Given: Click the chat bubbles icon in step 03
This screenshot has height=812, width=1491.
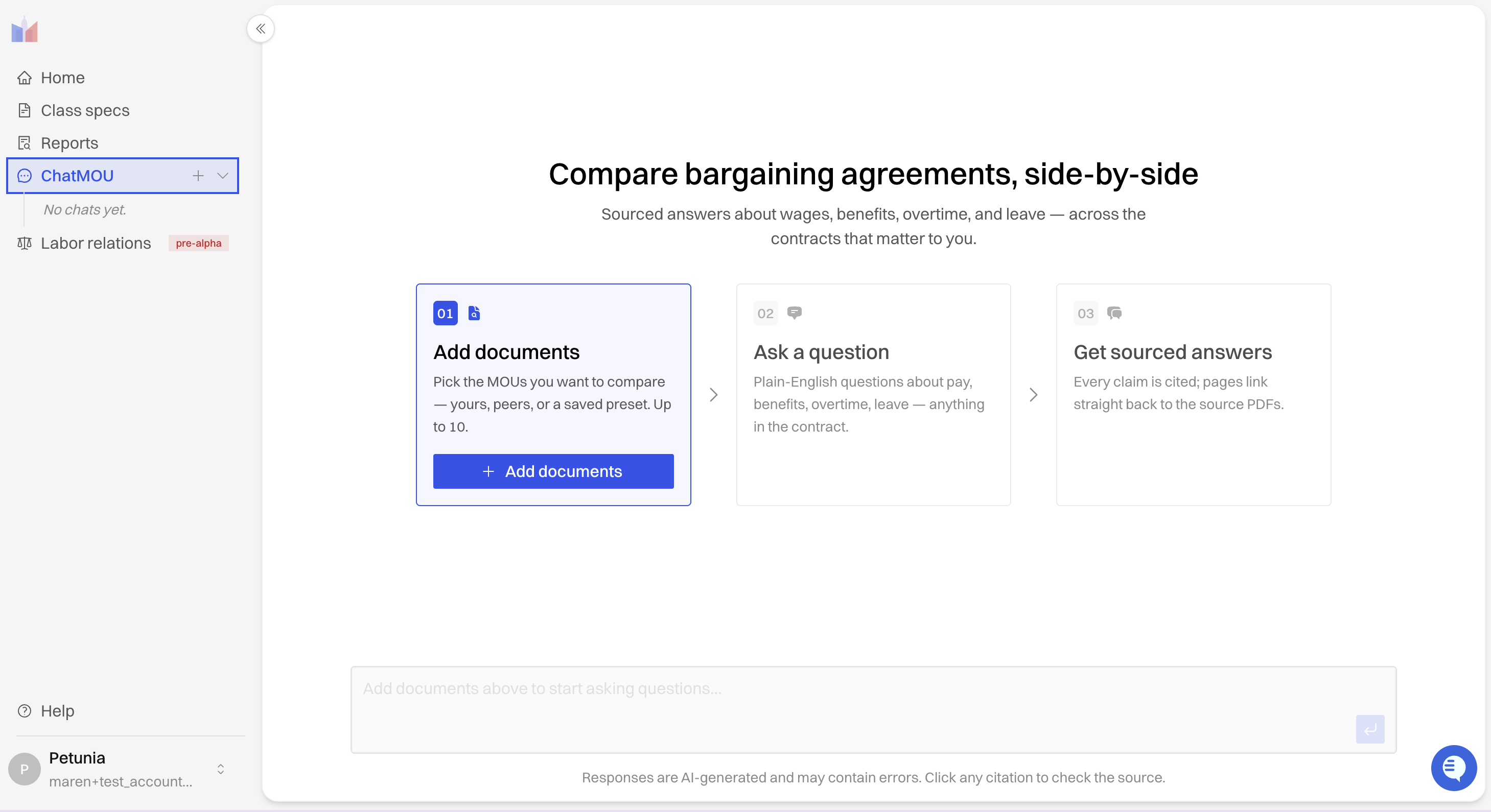Looking at the screenshot, I should [1114, 313].
